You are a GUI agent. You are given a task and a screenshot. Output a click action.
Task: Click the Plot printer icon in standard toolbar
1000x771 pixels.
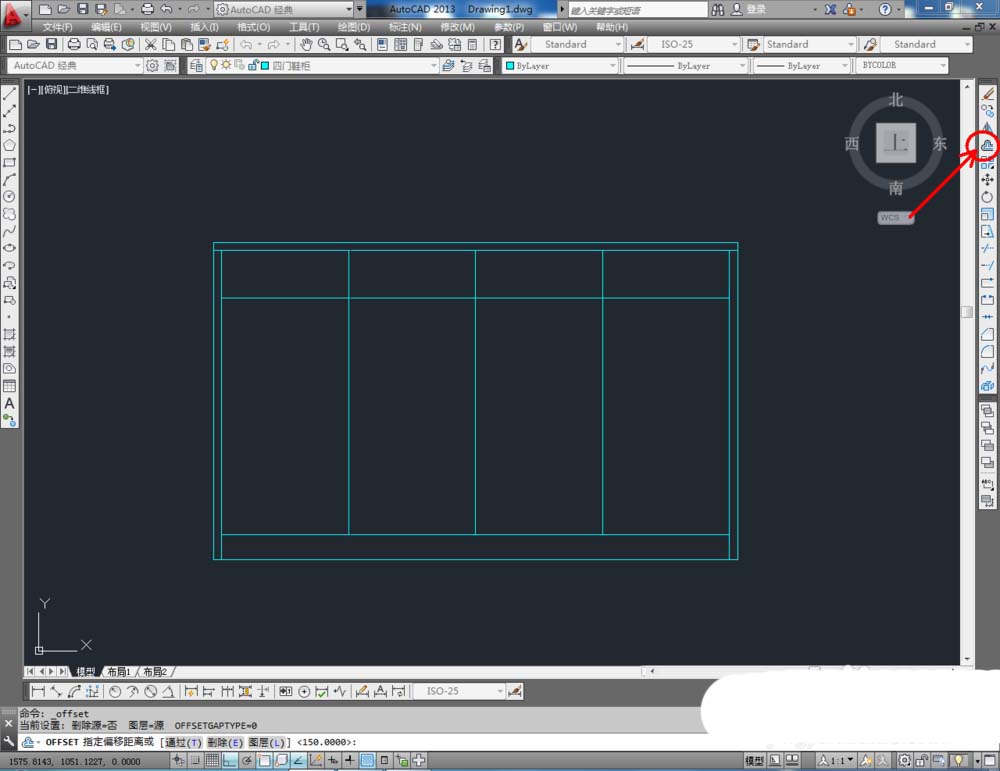74,45
